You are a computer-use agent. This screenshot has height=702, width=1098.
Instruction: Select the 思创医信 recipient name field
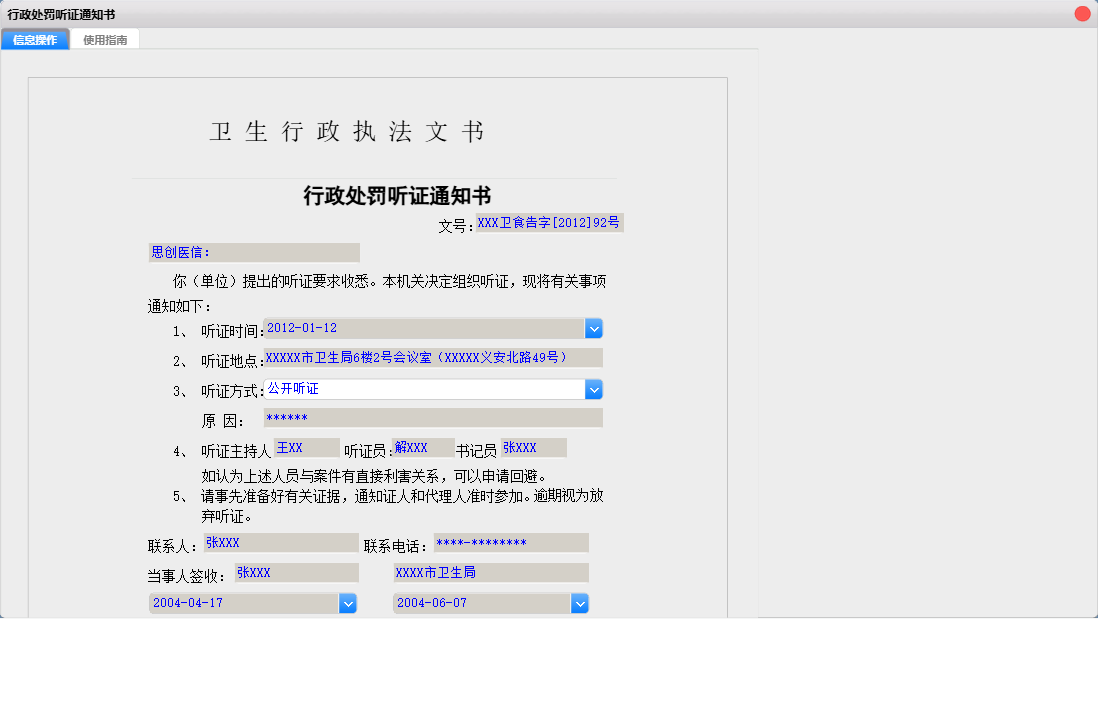click(x=254, y=252)
